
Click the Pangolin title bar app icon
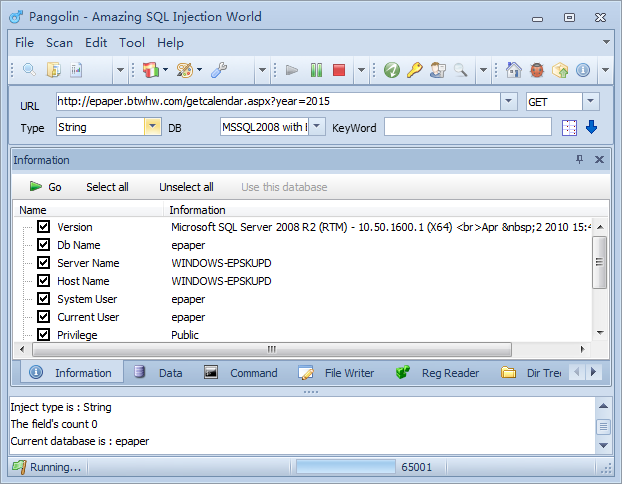pyautogui.click(x=16, y=17)
